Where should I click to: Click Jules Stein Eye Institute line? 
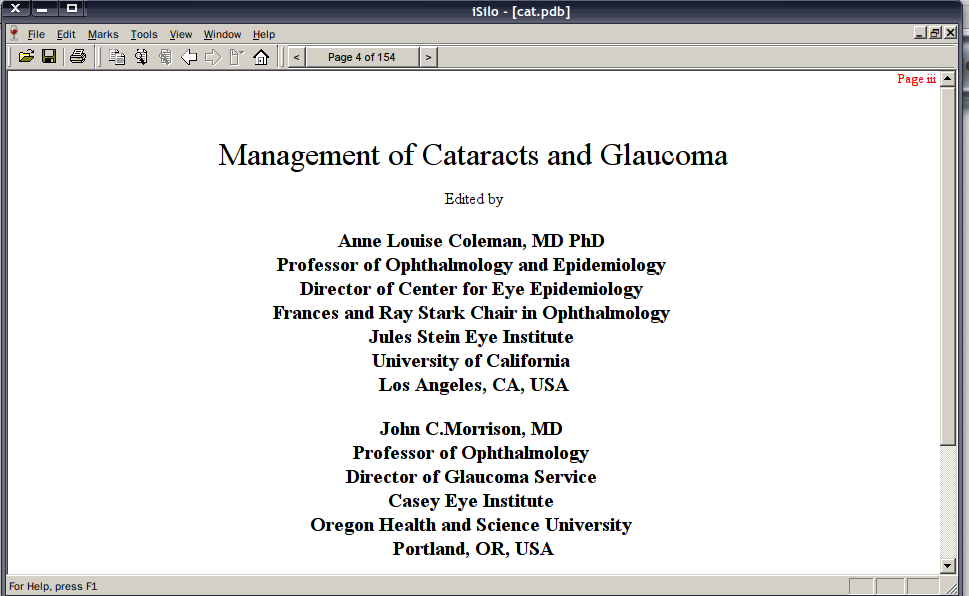tap(471, 337)
